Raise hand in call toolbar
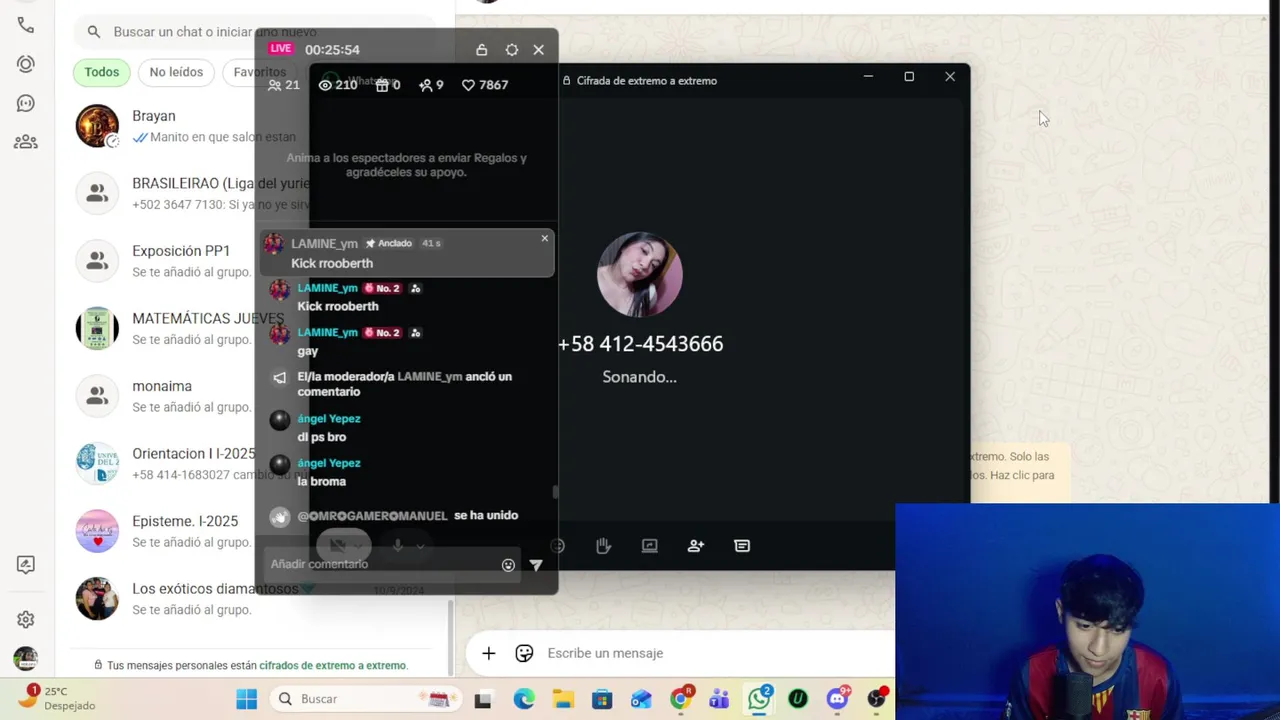The image size is (1280, 720). tap(603, 546)
